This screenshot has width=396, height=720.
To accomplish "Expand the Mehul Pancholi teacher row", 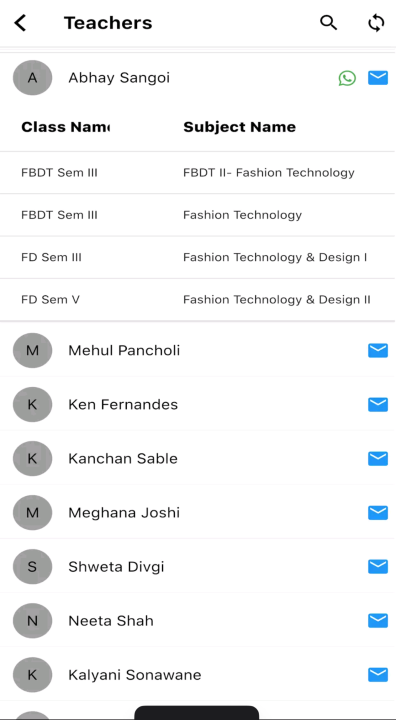I will coord(198,350).
